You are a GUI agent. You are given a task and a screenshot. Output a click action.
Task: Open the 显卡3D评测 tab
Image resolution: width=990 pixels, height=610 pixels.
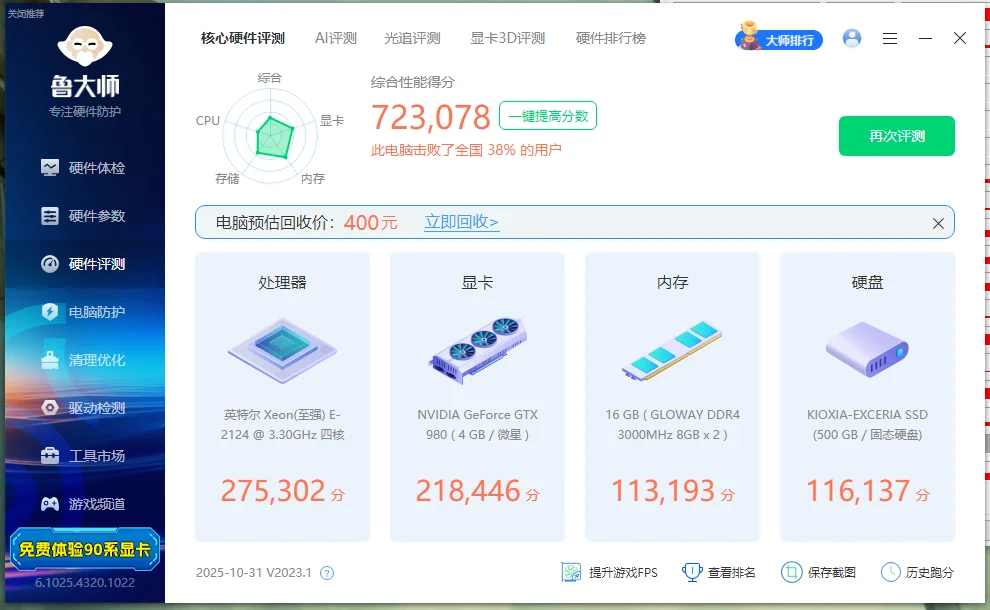click(507, 38)
